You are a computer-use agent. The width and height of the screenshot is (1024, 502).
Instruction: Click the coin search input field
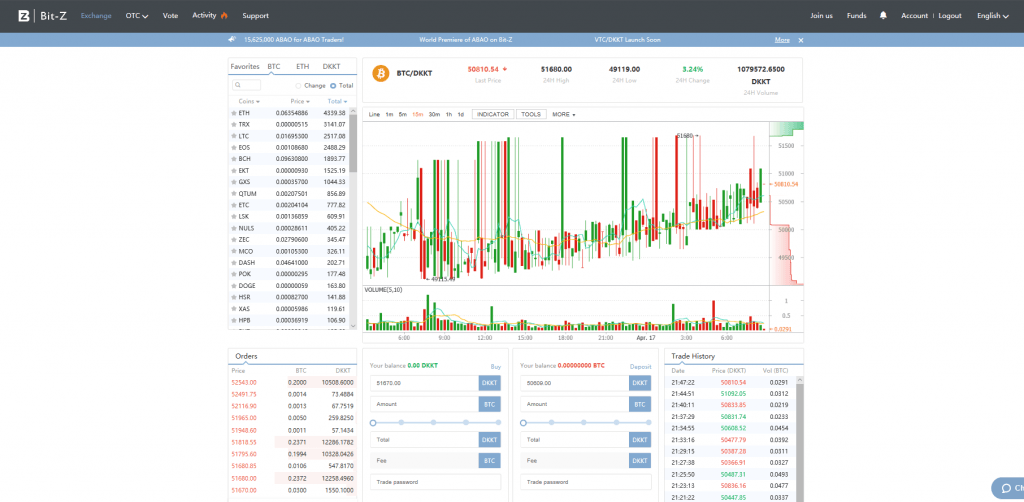[247, 86]
